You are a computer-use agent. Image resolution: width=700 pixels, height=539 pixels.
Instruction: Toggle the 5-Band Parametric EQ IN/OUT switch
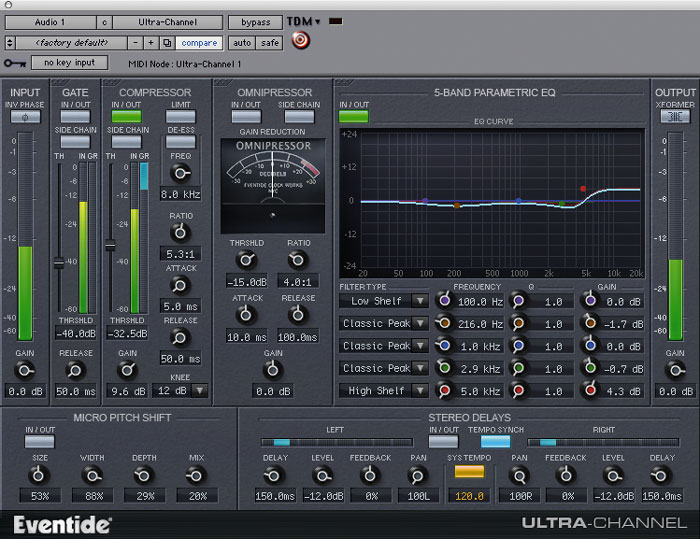click(x=353, y=117)
